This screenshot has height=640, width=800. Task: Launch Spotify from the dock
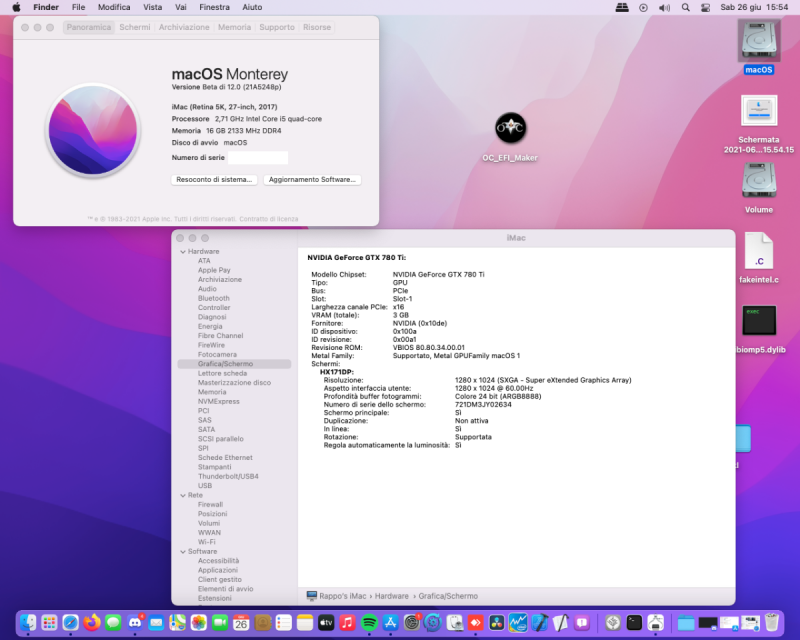point(369,623)
